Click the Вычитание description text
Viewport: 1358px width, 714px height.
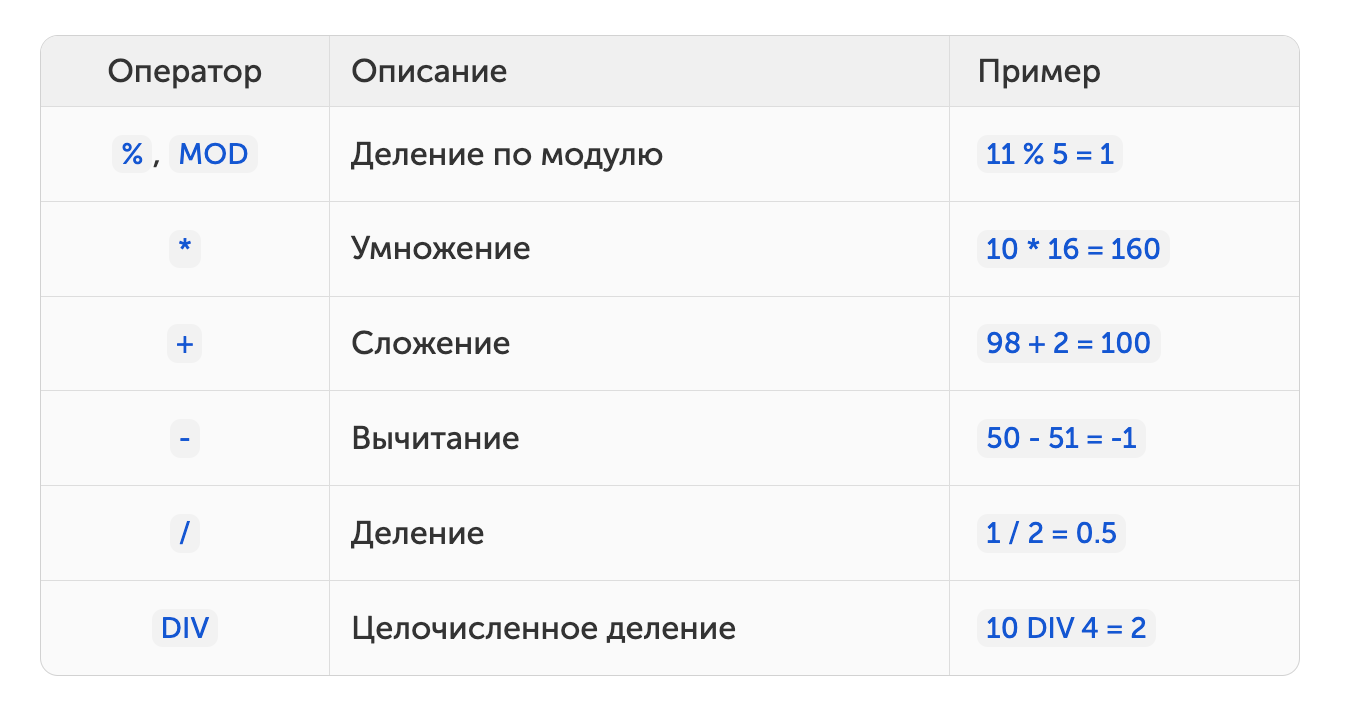tap(435, 439)
